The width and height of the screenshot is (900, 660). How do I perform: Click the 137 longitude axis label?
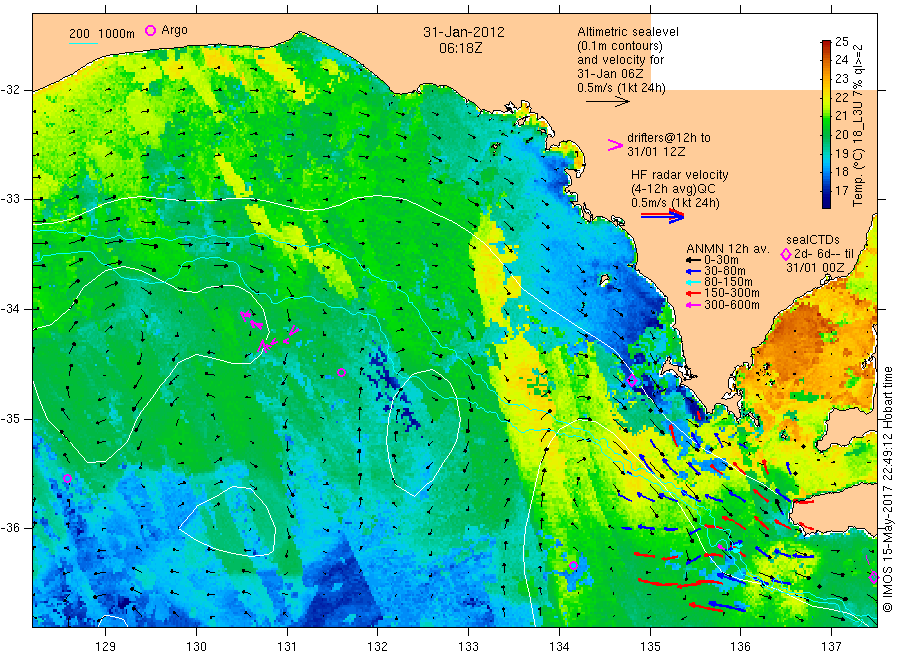pos(831,646)
